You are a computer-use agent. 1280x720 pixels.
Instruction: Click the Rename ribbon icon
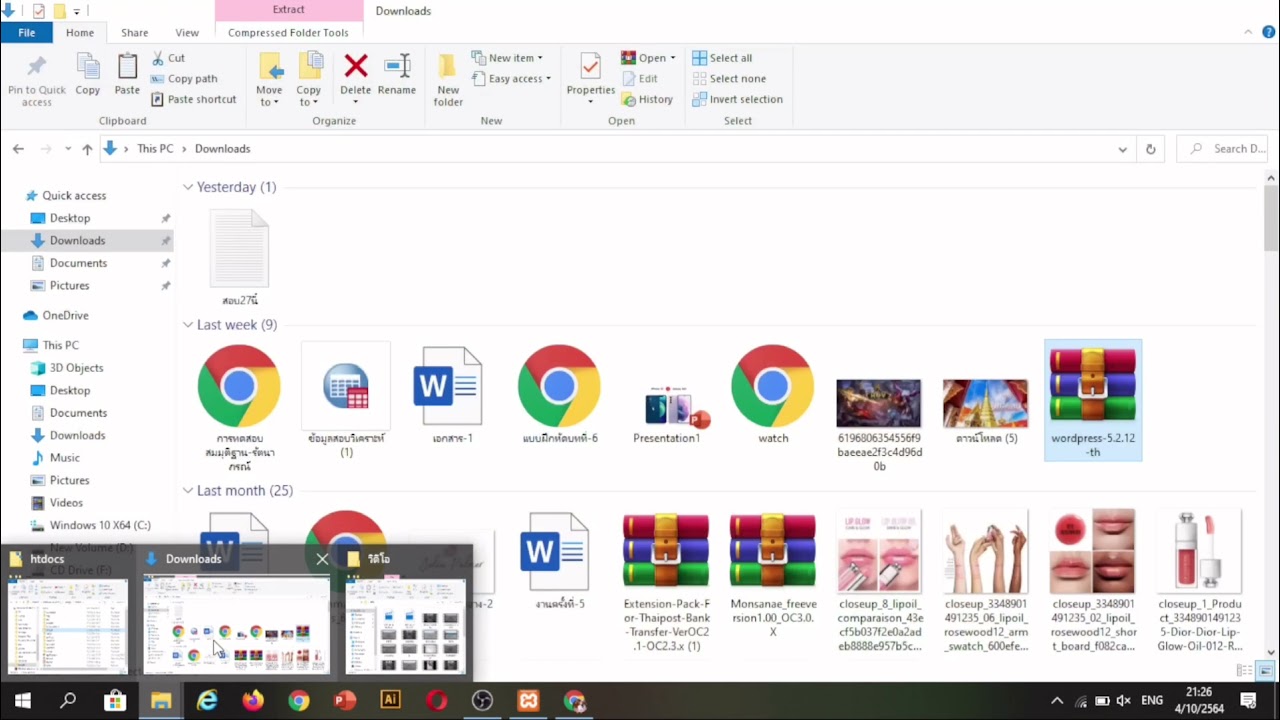coord(397,67)
